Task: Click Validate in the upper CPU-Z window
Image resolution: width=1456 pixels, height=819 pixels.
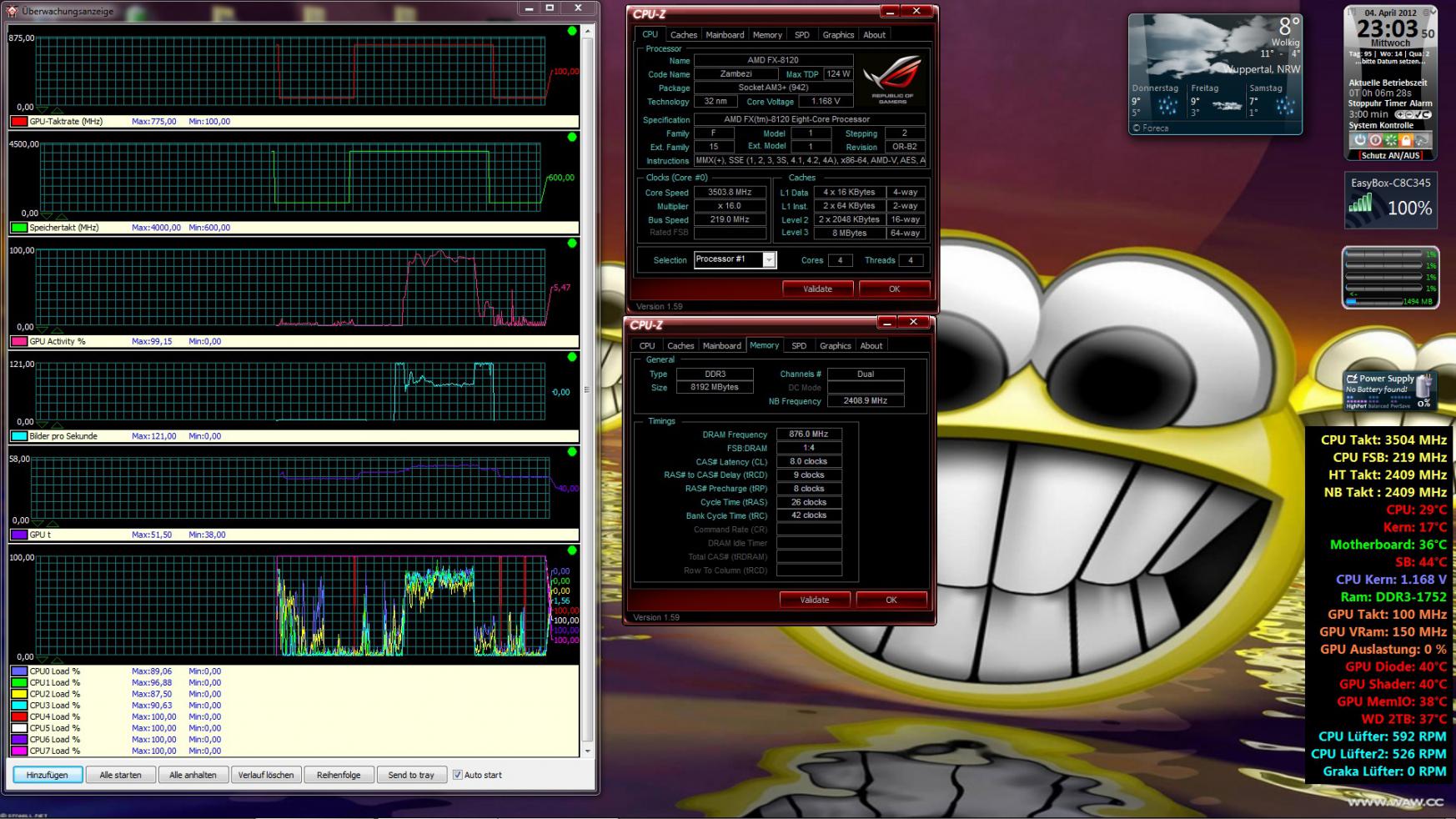Action: [817, 289]
